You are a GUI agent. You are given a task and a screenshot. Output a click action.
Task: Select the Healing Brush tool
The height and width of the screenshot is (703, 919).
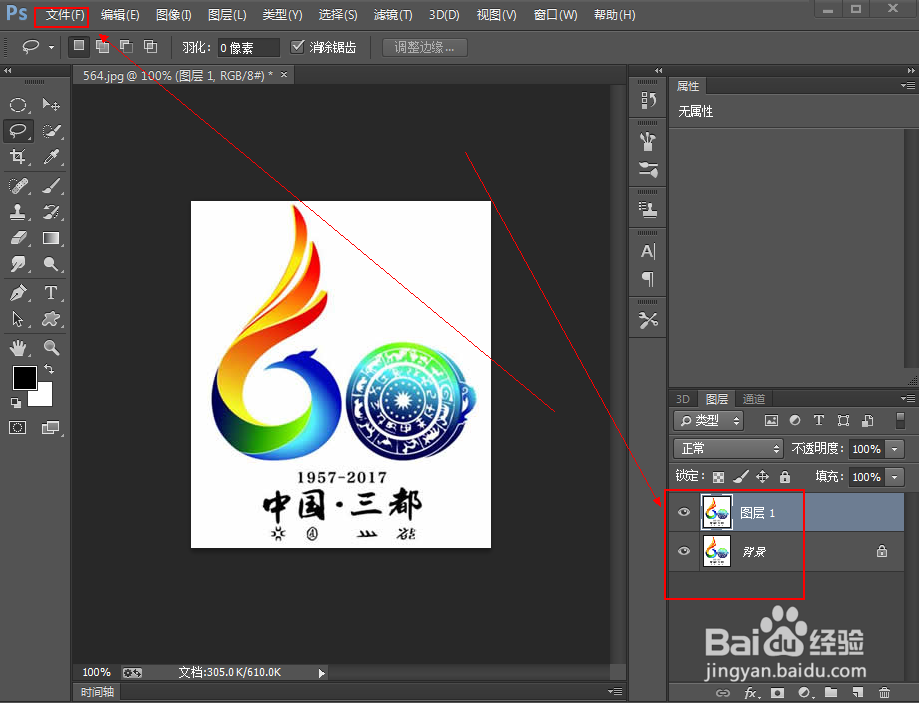[18, 186]
